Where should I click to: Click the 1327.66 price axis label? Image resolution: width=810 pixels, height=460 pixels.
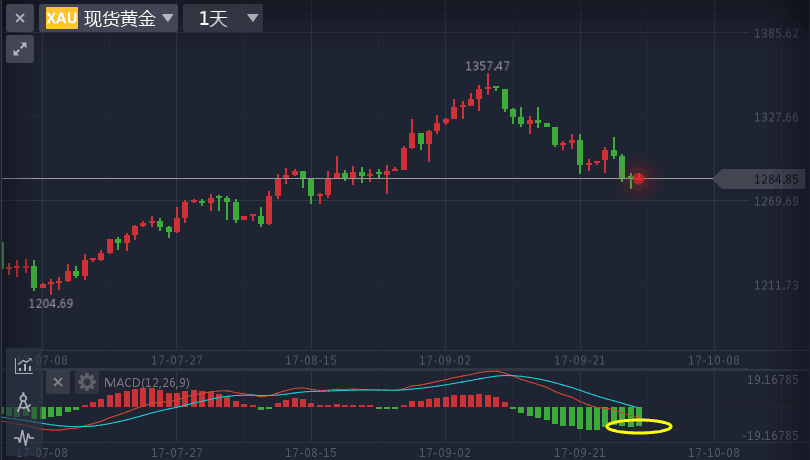click(776, 117)
